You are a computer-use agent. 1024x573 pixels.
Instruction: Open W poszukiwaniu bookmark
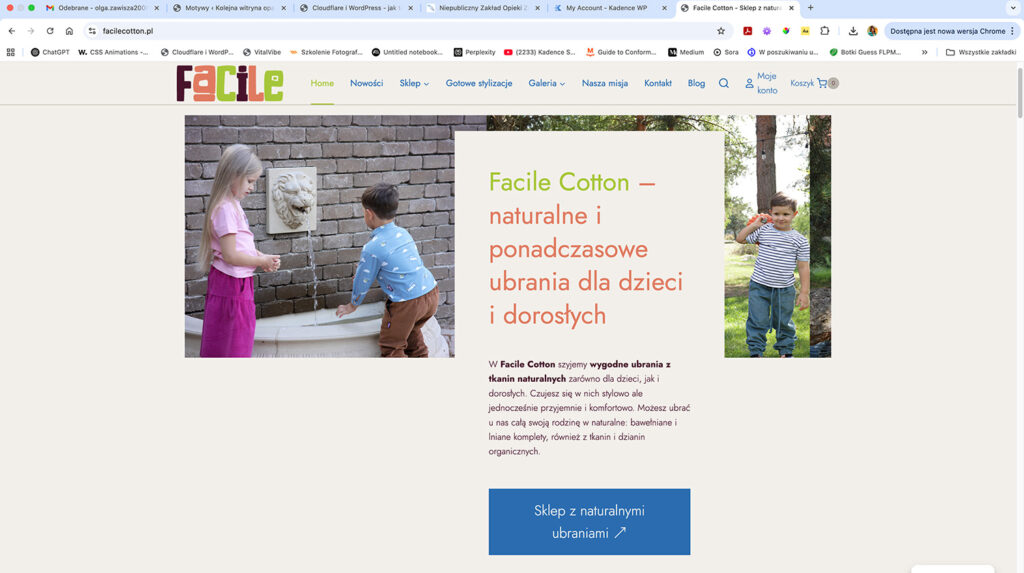pyautogui.click(x=782, y=52)
